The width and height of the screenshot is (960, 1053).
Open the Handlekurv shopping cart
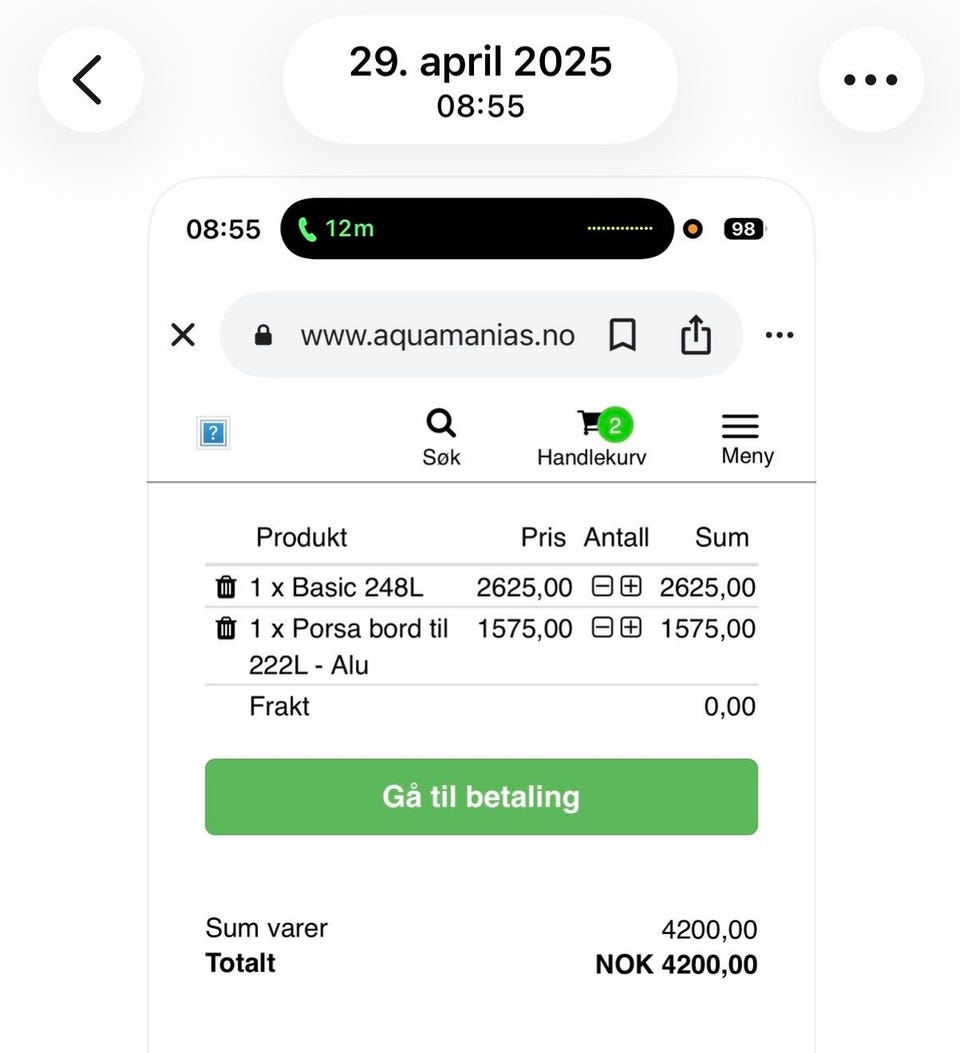pos(591,437)
